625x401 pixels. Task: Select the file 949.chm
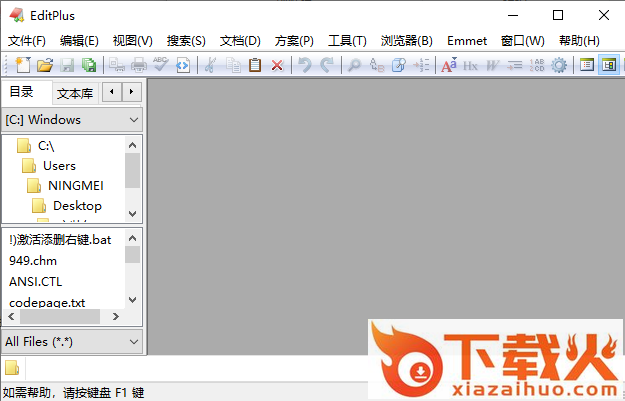tap(33, 261)
